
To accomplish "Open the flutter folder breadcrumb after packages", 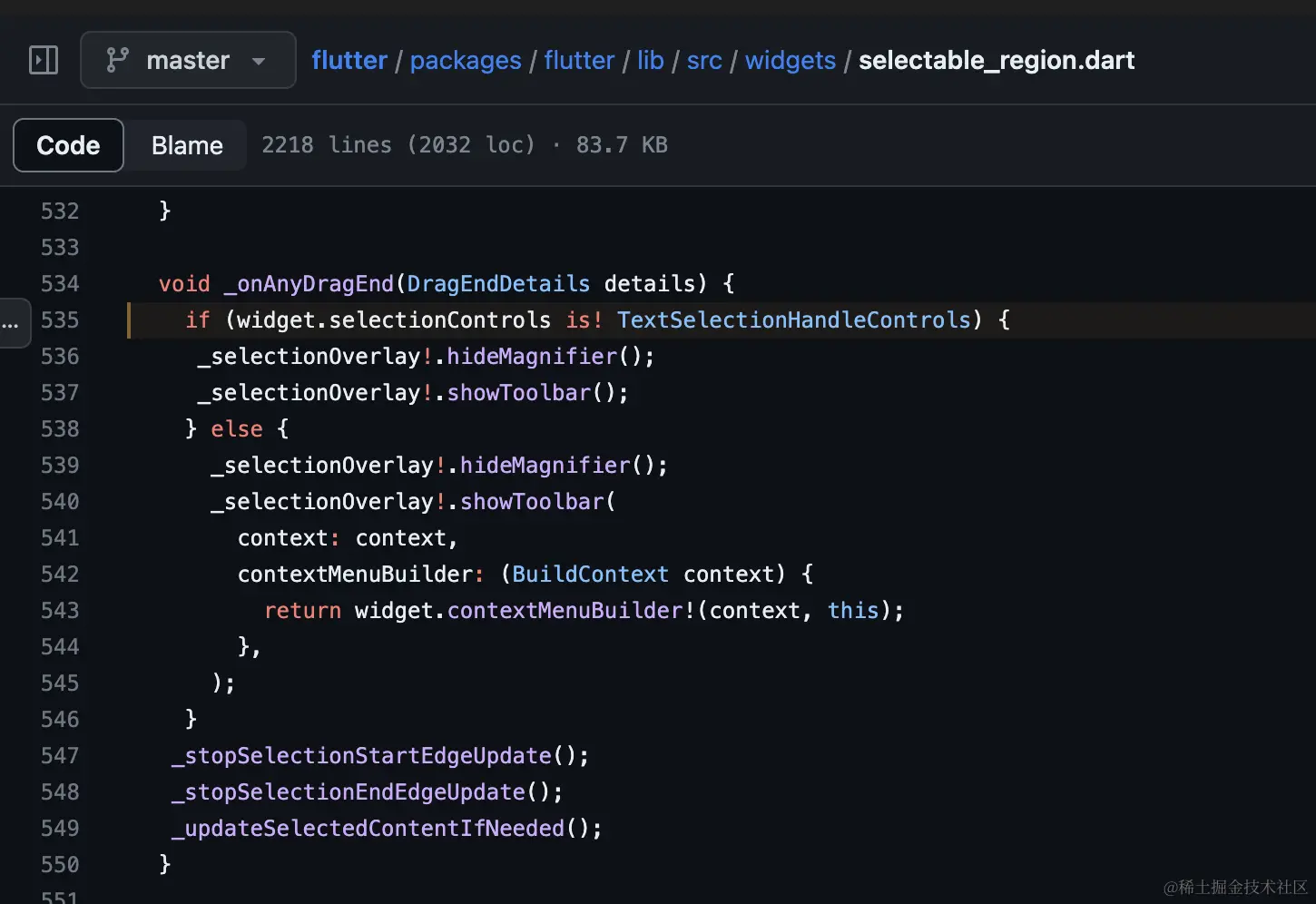I will point(579,60).
